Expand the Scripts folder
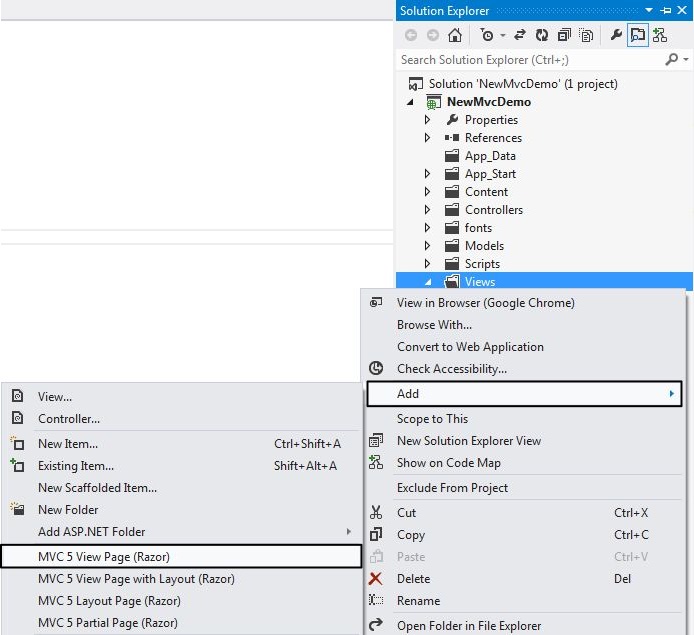The height and width of the screenshot is (635, 694). (x=427, y=264)
